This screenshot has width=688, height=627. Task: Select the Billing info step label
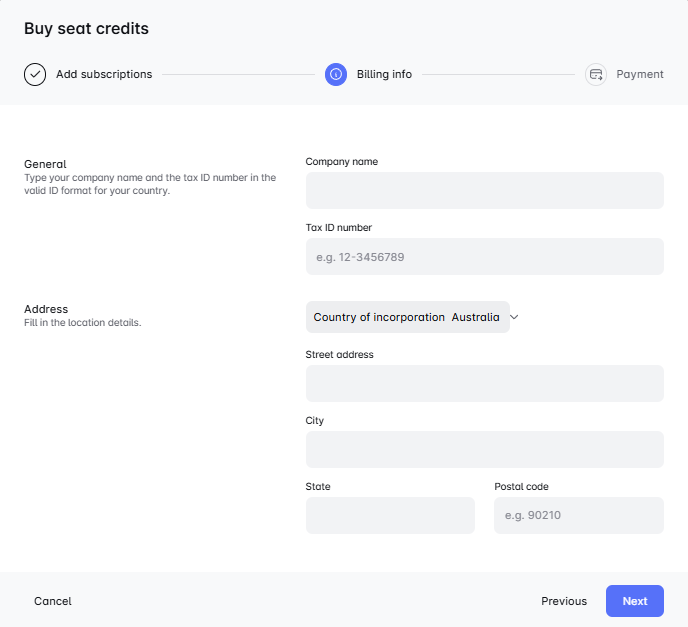point(384,74)
